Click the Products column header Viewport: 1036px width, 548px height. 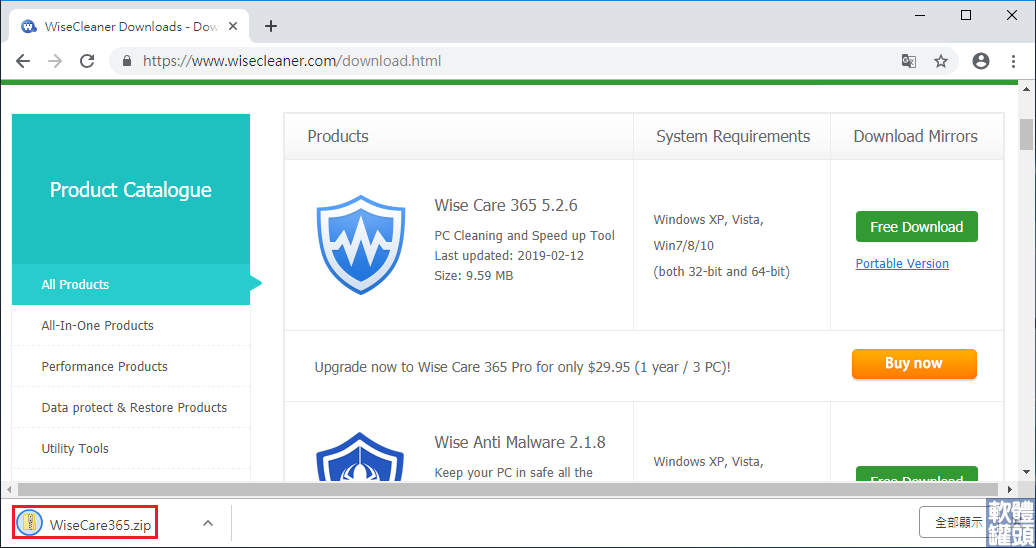pos(338,136)
